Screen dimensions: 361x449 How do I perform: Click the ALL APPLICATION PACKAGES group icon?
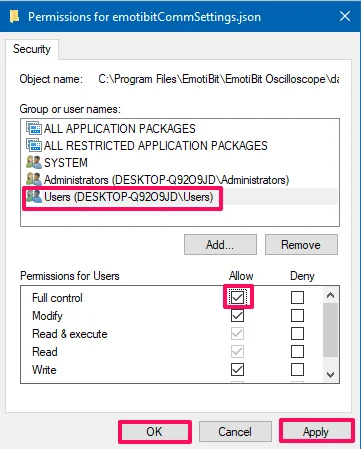pos(34,128)
